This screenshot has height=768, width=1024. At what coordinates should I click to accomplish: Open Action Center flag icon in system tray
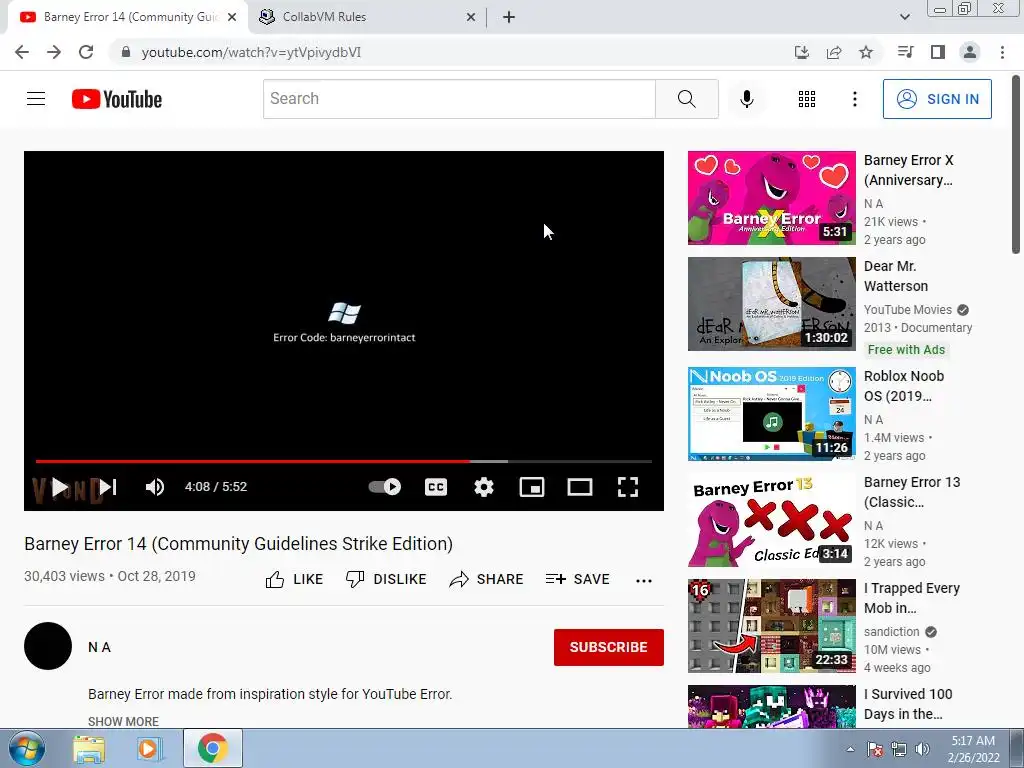click(875, 749)
